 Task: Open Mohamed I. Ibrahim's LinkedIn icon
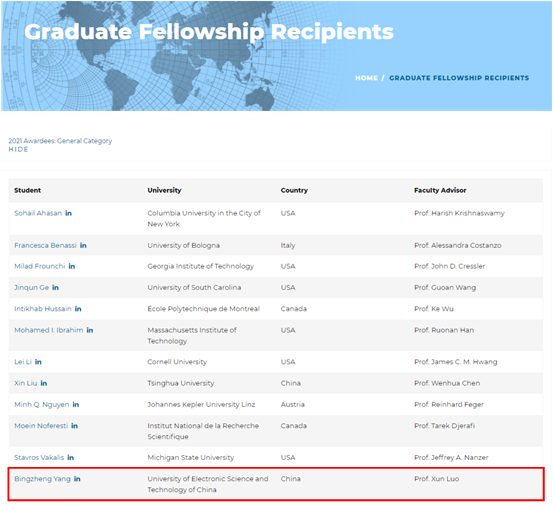(x=90, y=330)
